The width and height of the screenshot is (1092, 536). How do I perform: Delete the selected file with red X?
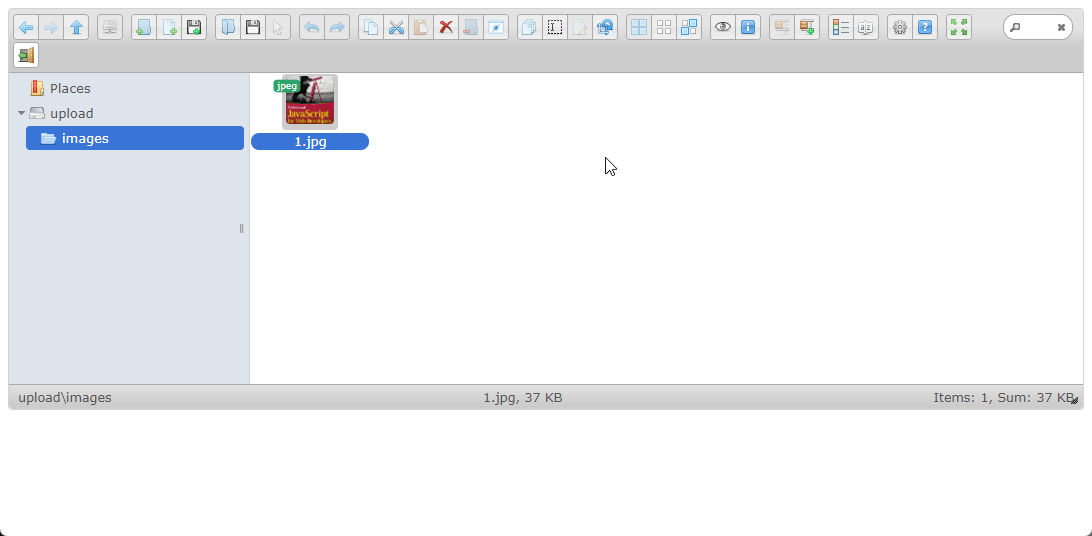coord(446,27)
